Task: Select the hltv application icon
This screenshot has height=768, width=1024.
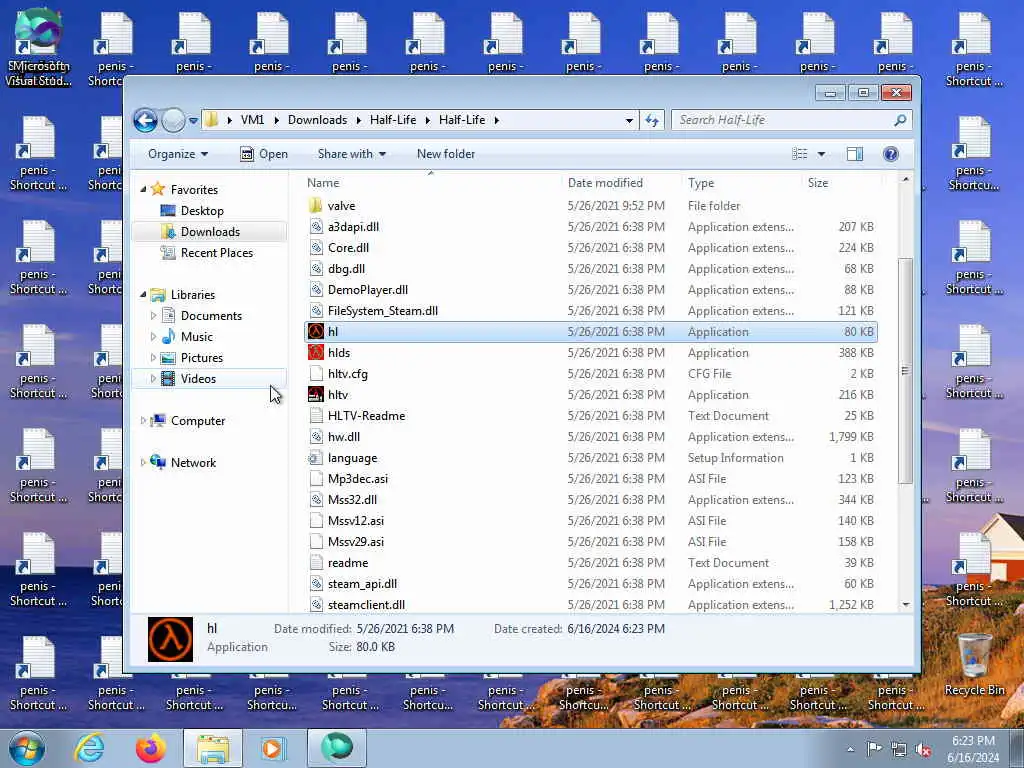Action: tap(316, 394)
